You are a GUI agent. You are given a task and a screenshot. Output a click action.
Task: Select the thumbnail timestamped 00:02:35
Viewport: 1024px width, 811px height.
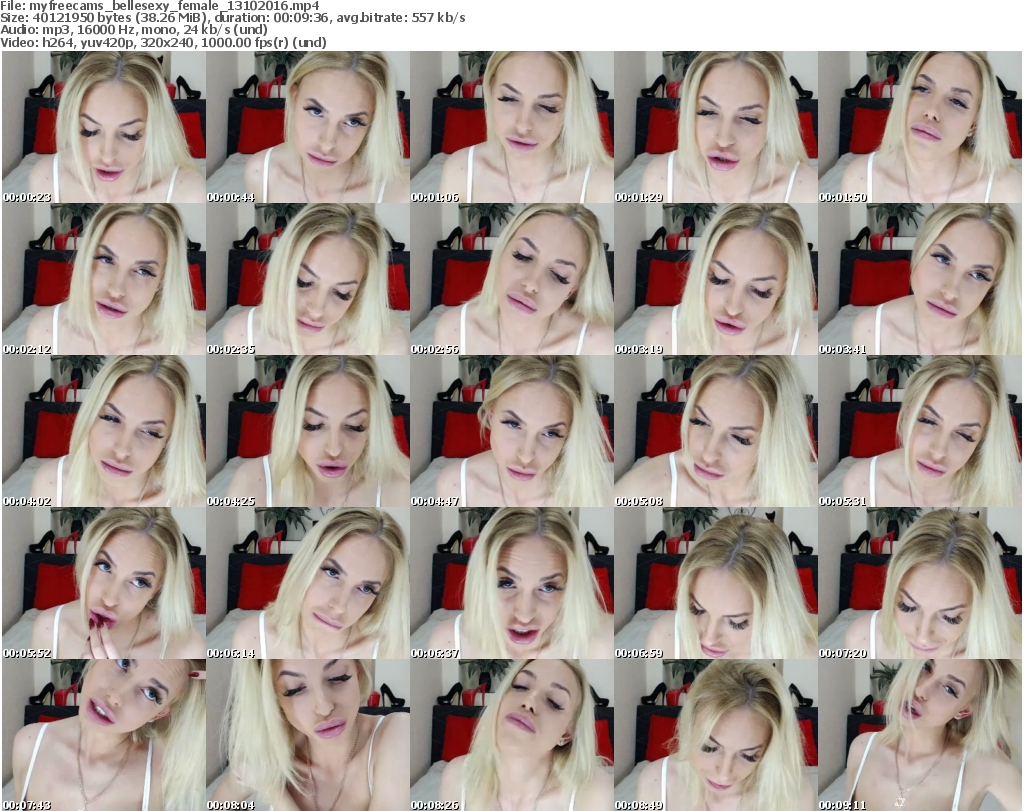(308, 279)
